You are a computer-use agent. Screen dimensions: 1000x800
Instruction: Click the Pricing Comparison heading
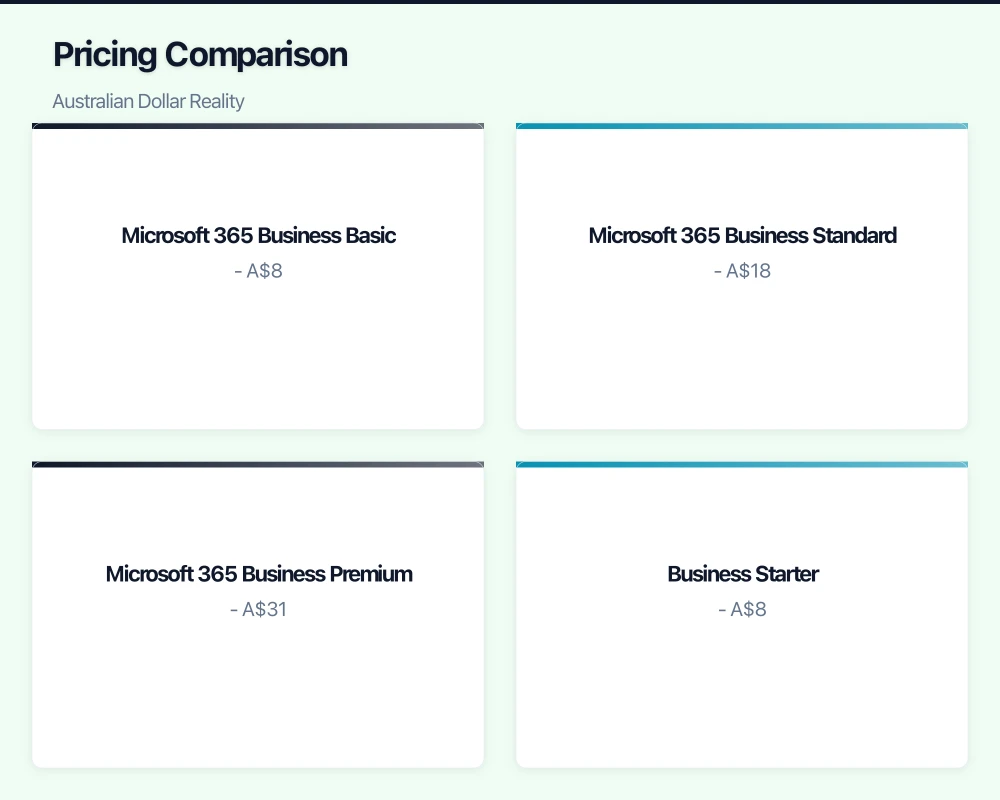click(200, 55)
